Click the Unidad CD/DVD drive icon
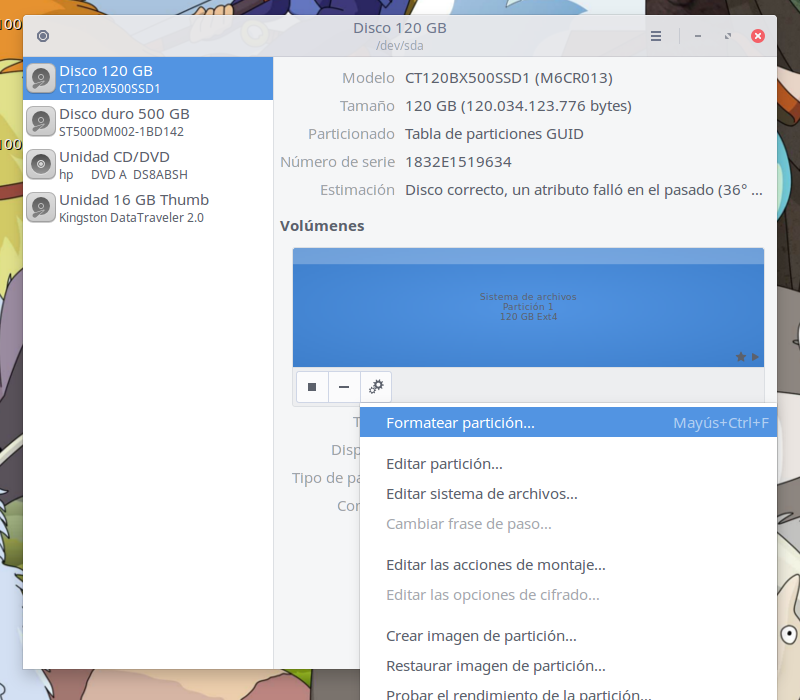800x700 pixels. click(x=41, y=164)
